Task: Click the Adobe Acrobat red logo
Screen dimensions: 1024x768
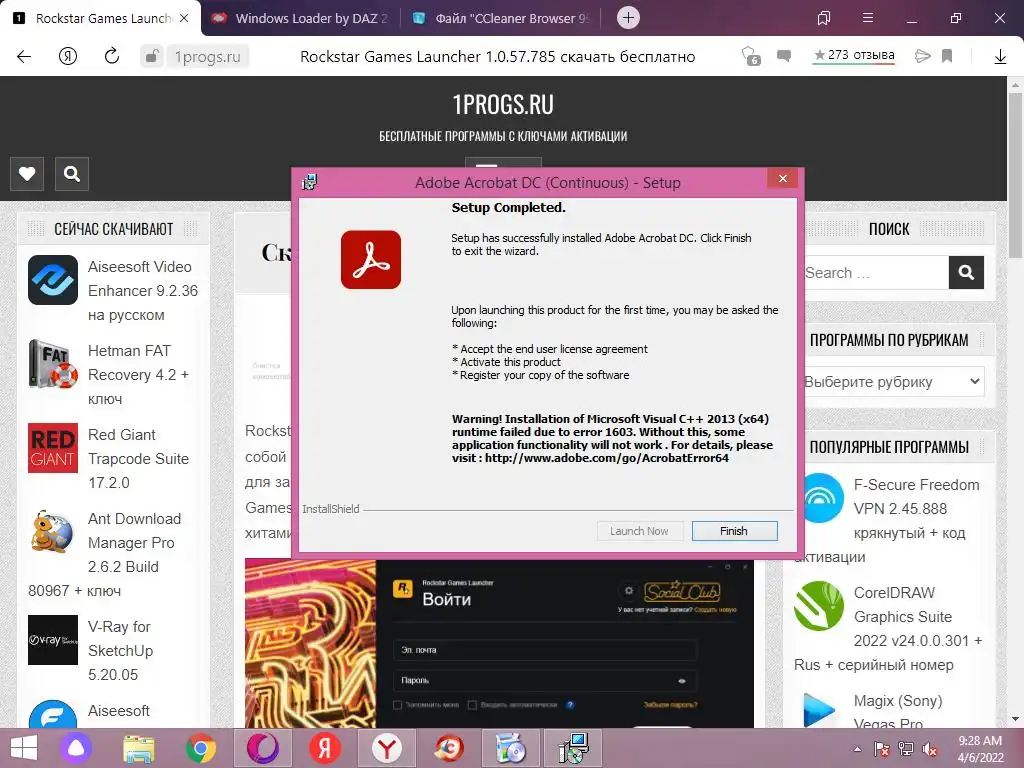Action: [x=371, y=259]
